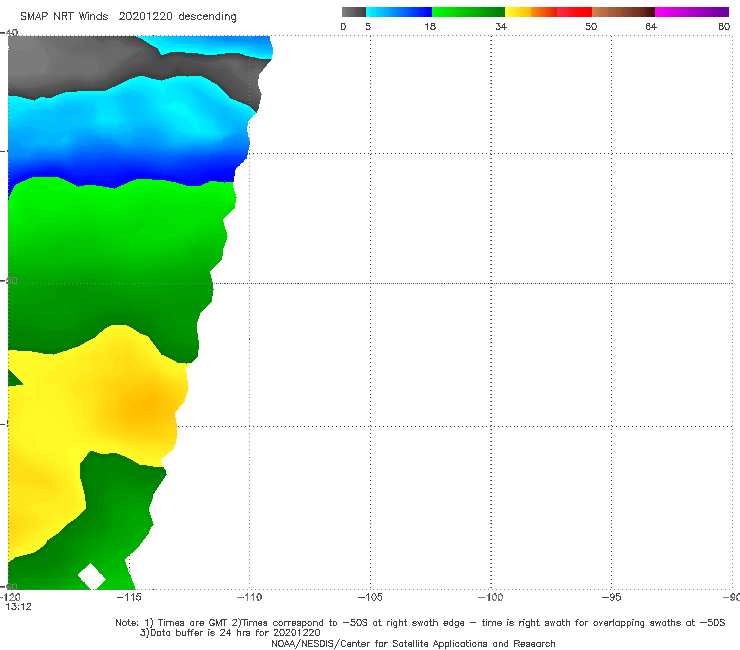Click the longitude label '-120'
740x650 pixels.
(x=10, y=597)
